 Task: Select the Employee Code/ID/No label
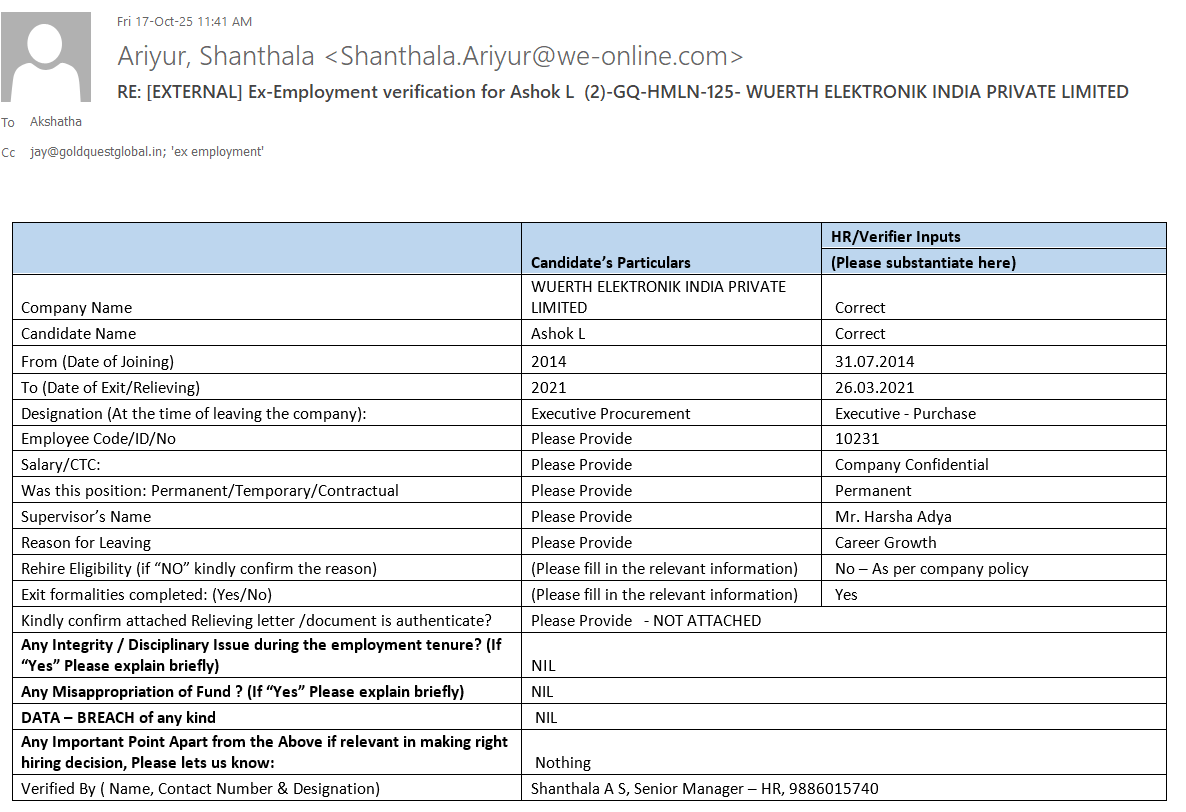(x=98, y=439)
